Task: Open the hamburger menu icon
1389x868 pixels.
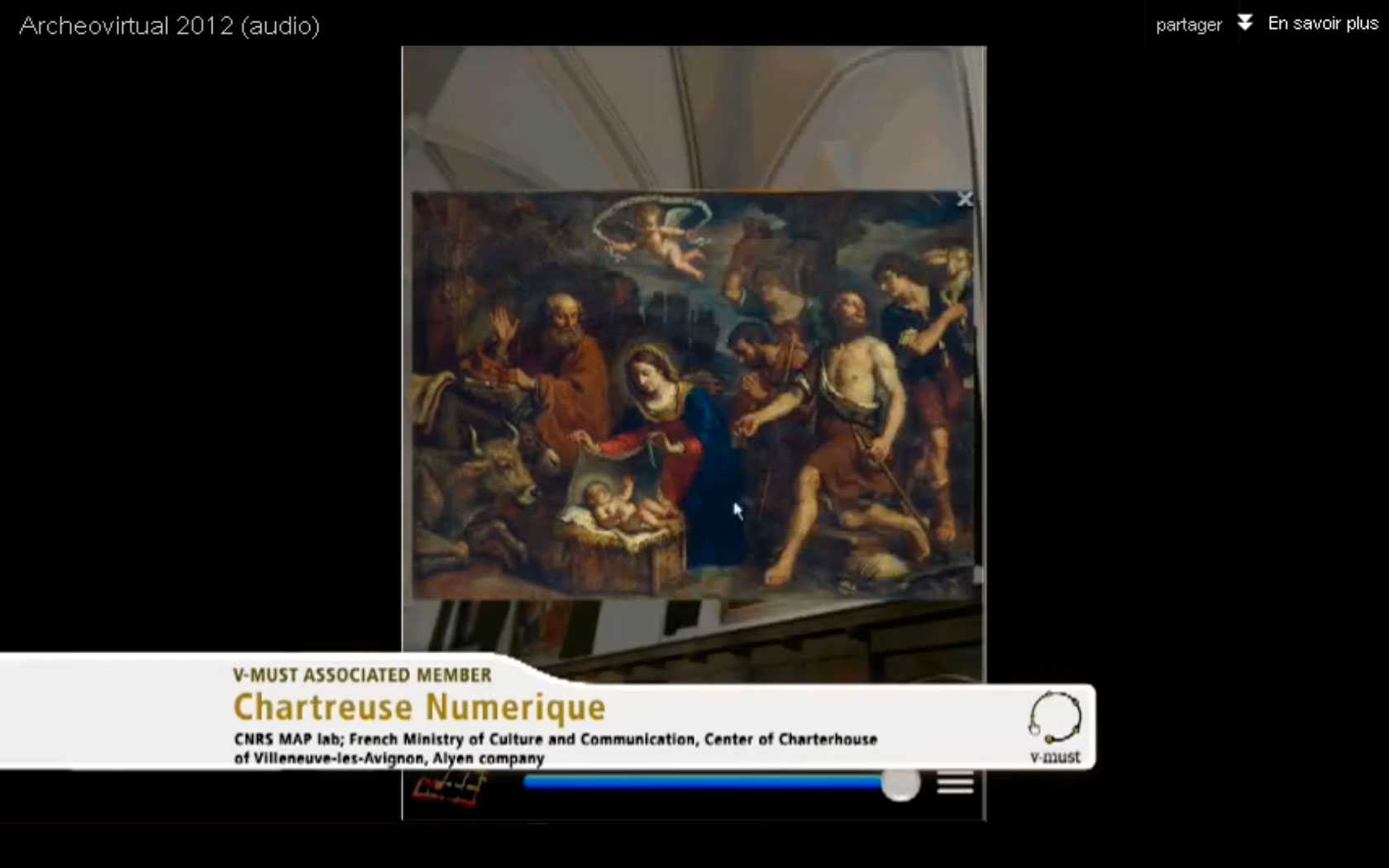Action: tap(955, 783)
